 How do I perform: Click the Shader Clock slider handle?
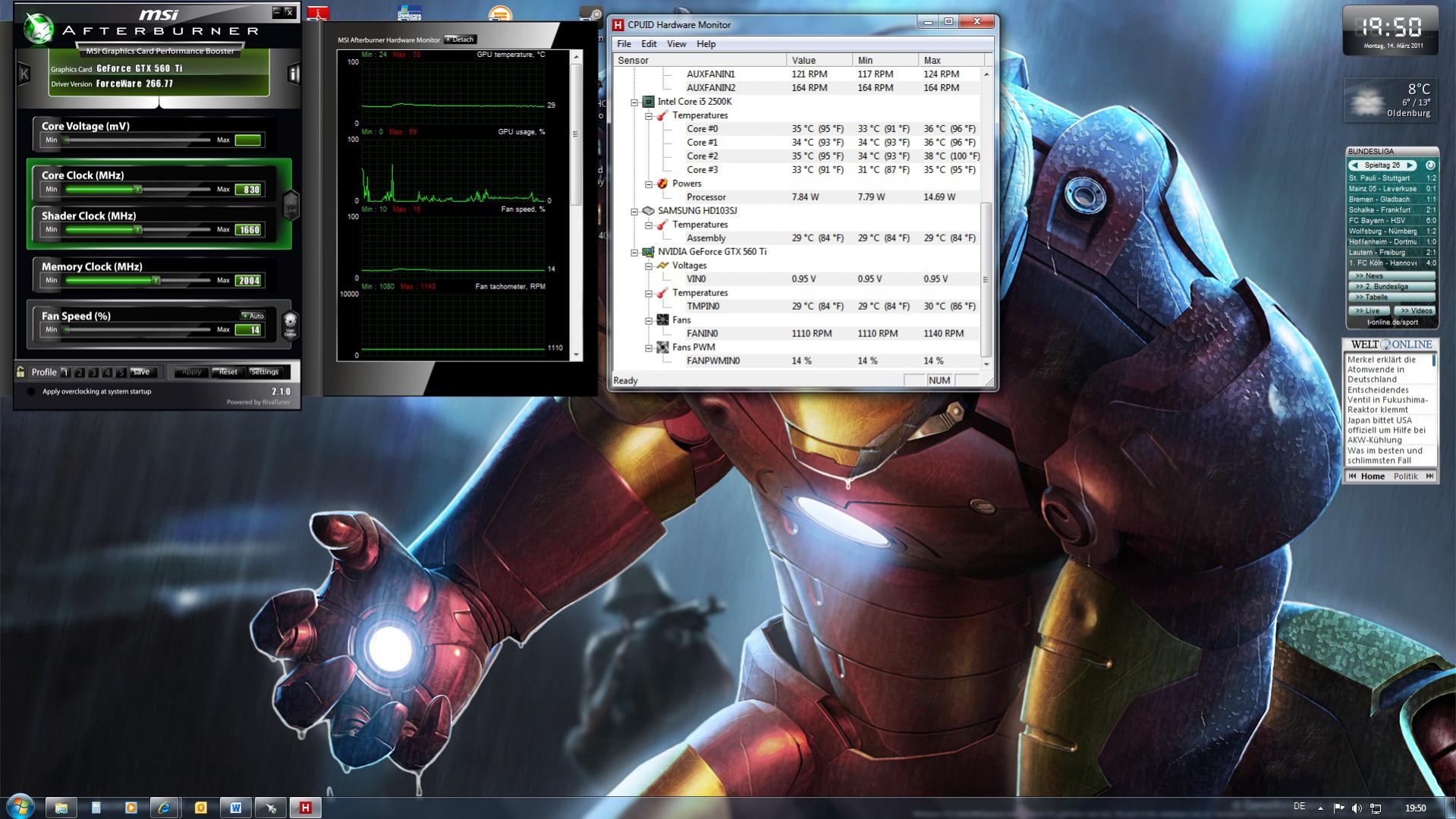pos(137,229)
